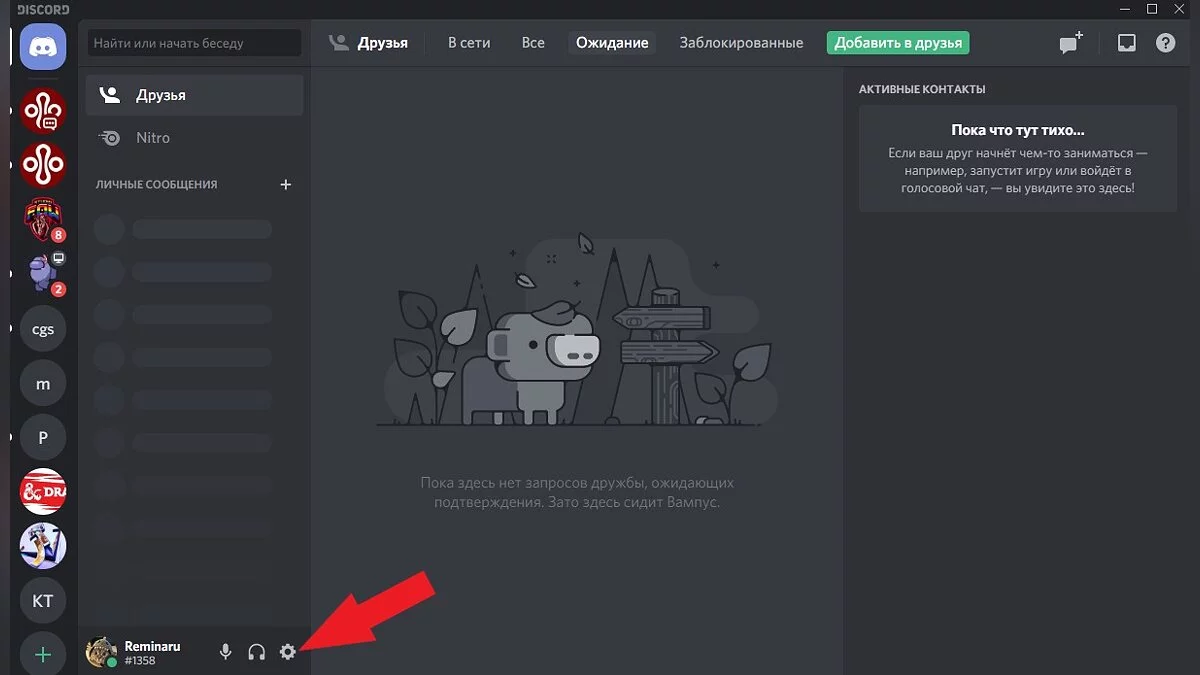Open new group DM icon

tap(1071, 43)
